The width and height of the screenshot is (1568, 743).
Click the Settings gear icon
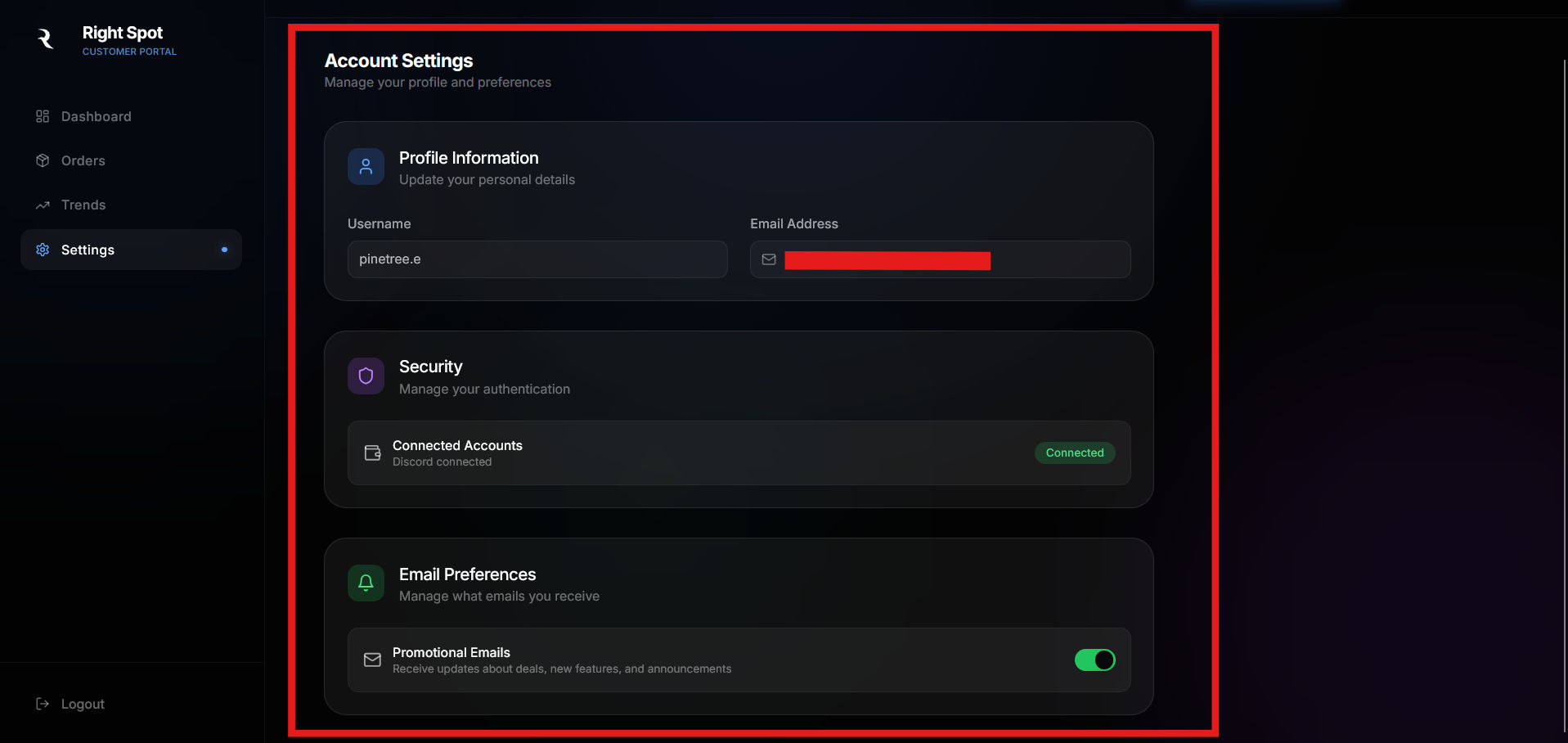[x=43, y=250]
